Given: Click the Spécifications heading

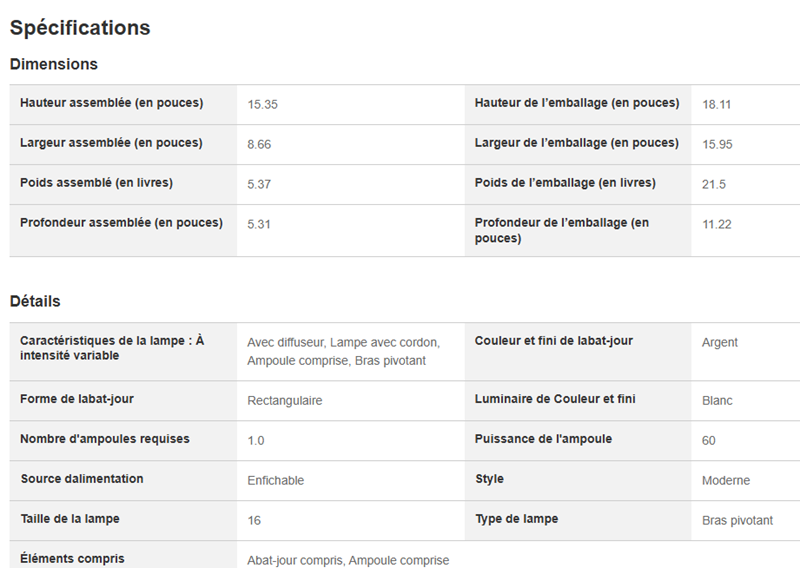Looking at the screenshot, I should point(80,28).
